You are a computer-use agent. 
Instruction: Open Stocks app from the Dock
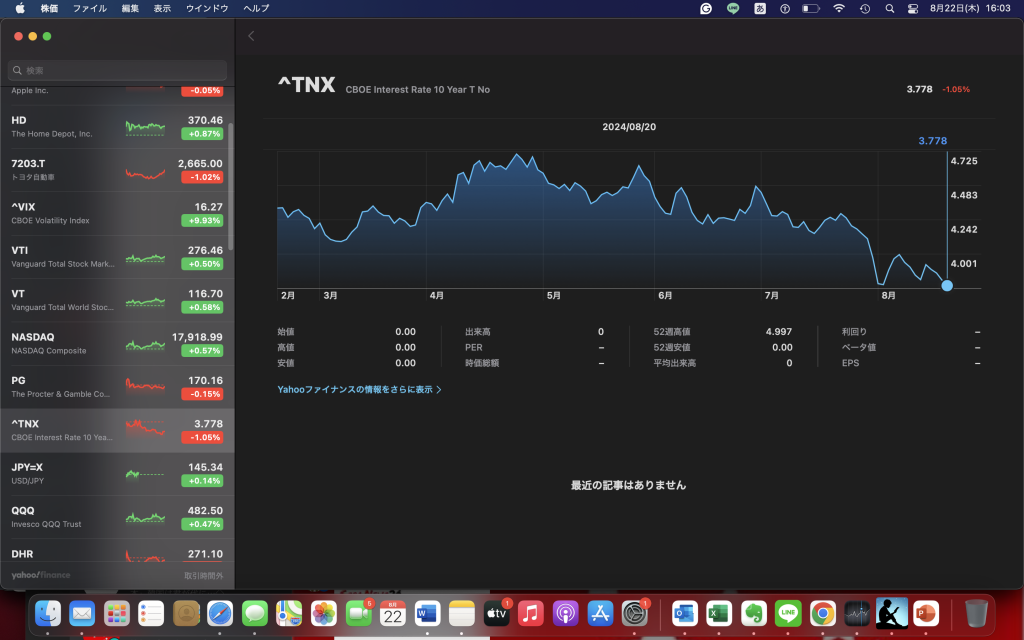[x=857, y=613]
